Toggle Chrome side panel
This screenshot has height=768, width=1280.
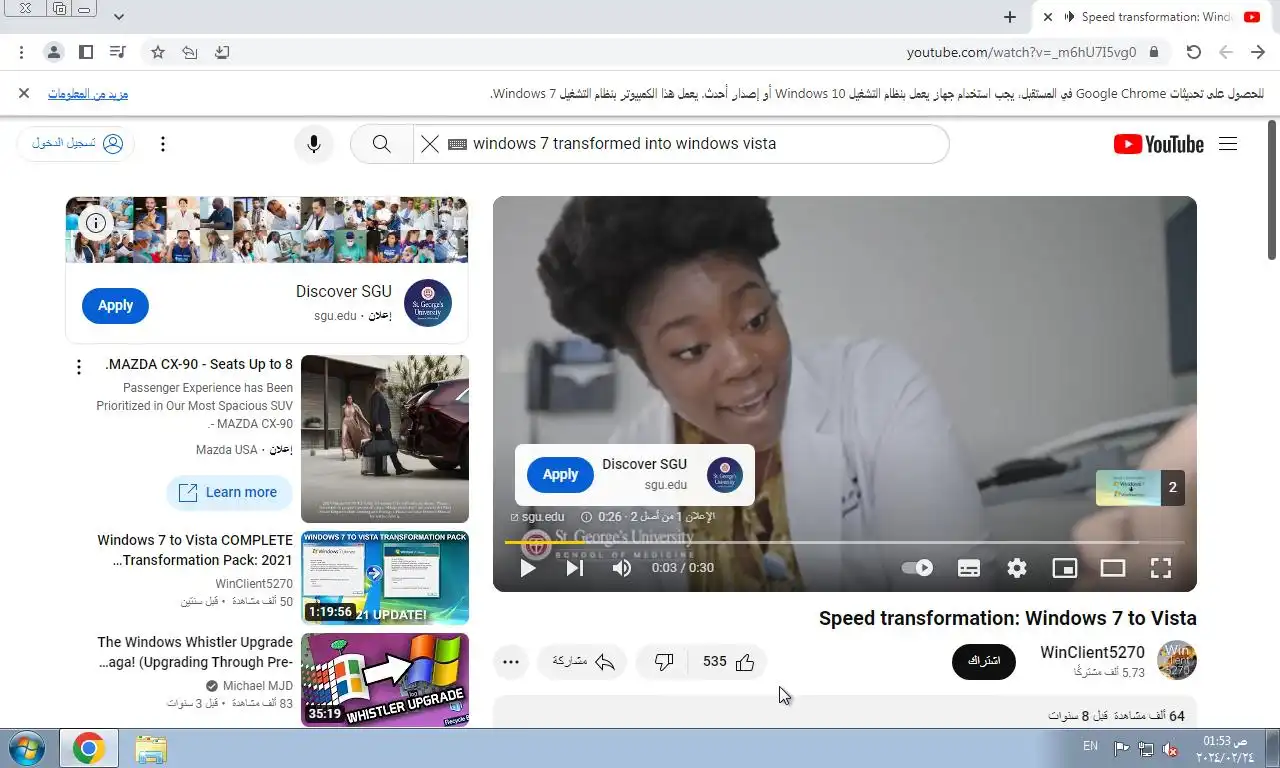click(x=86, y=52)
